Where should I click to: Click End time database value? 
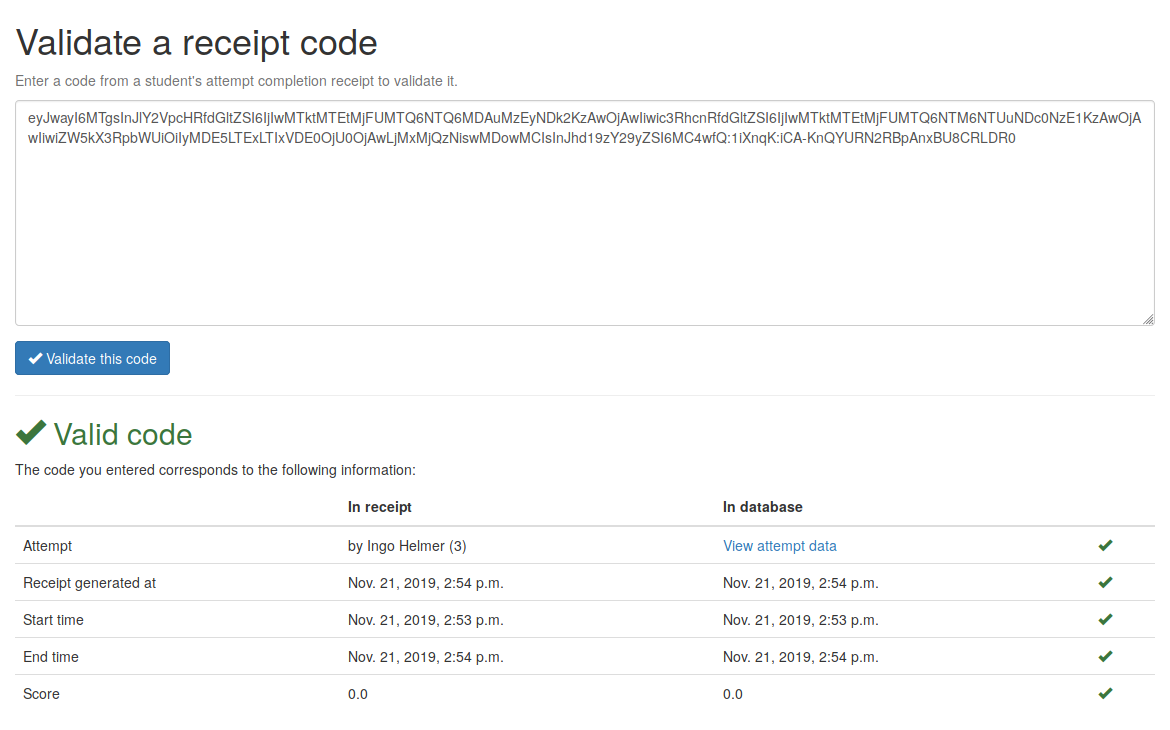point(801,657)
